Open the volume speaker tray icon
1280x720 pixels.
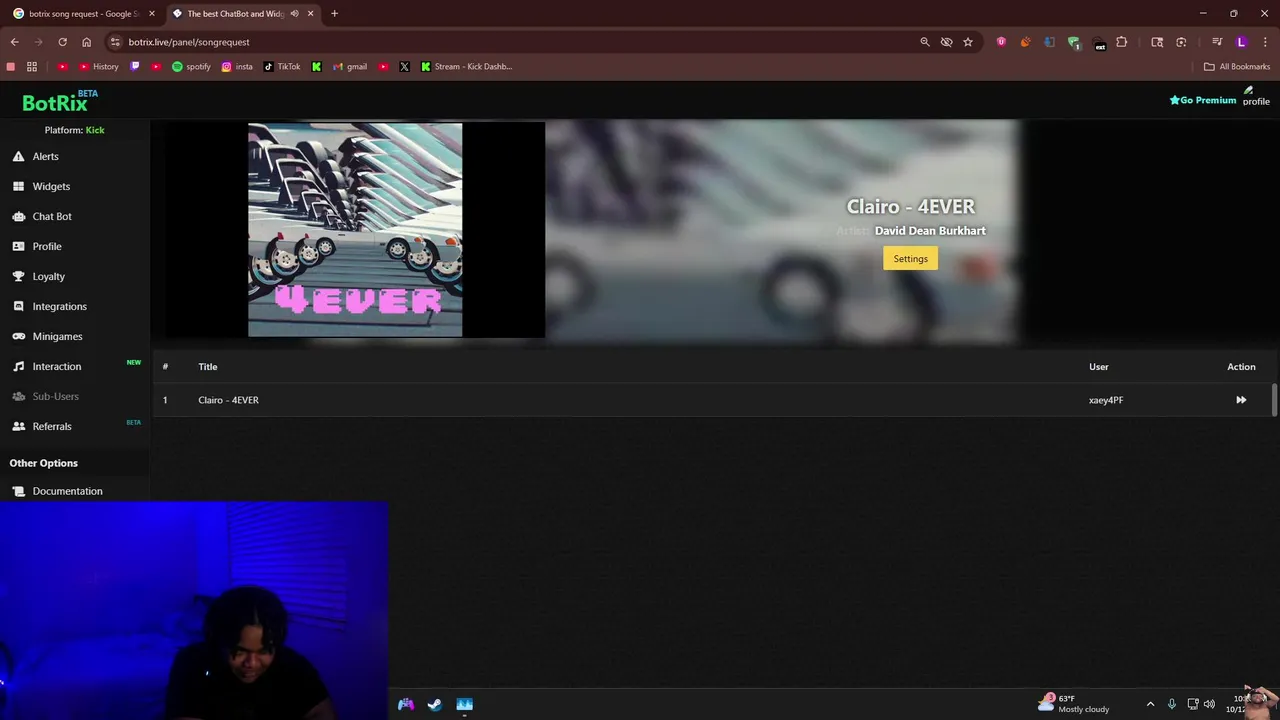[1210, 704]
